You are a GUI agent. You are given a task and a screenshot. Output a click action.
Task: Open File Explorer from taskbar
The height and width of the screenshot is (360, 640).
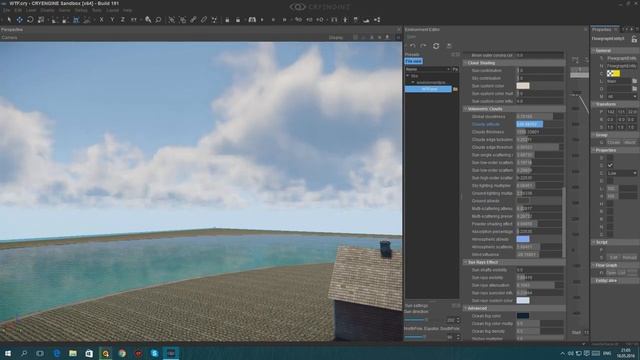coord(73,353)
